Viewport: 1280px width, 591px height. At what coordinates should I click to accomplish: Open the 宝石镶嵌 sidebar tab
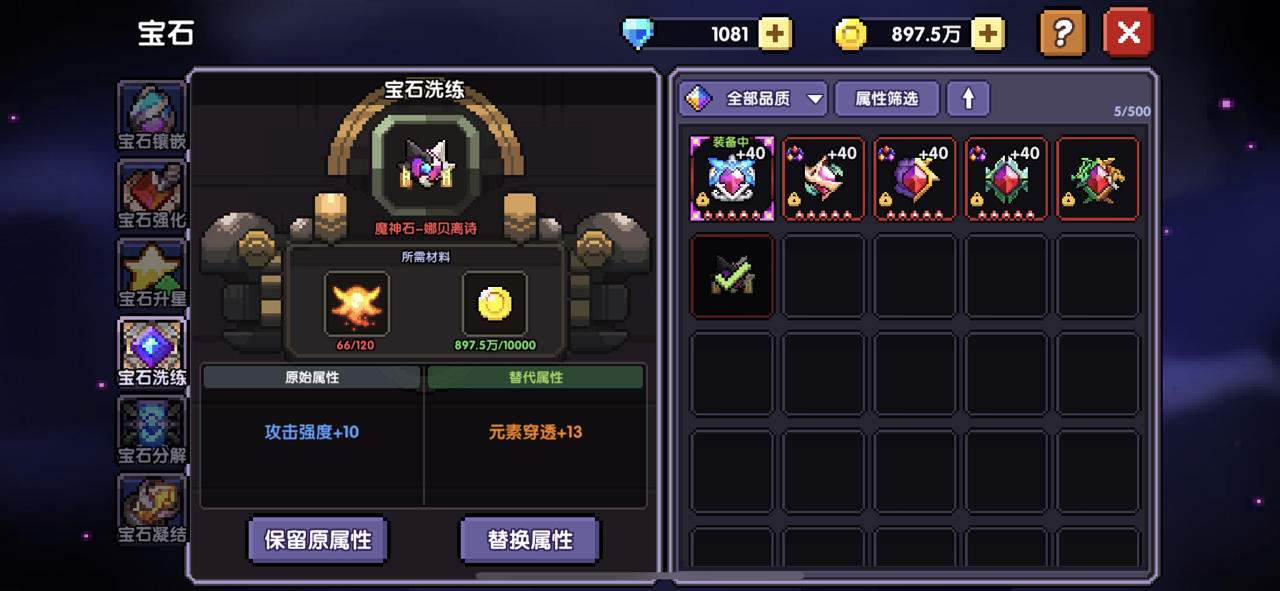151,117
